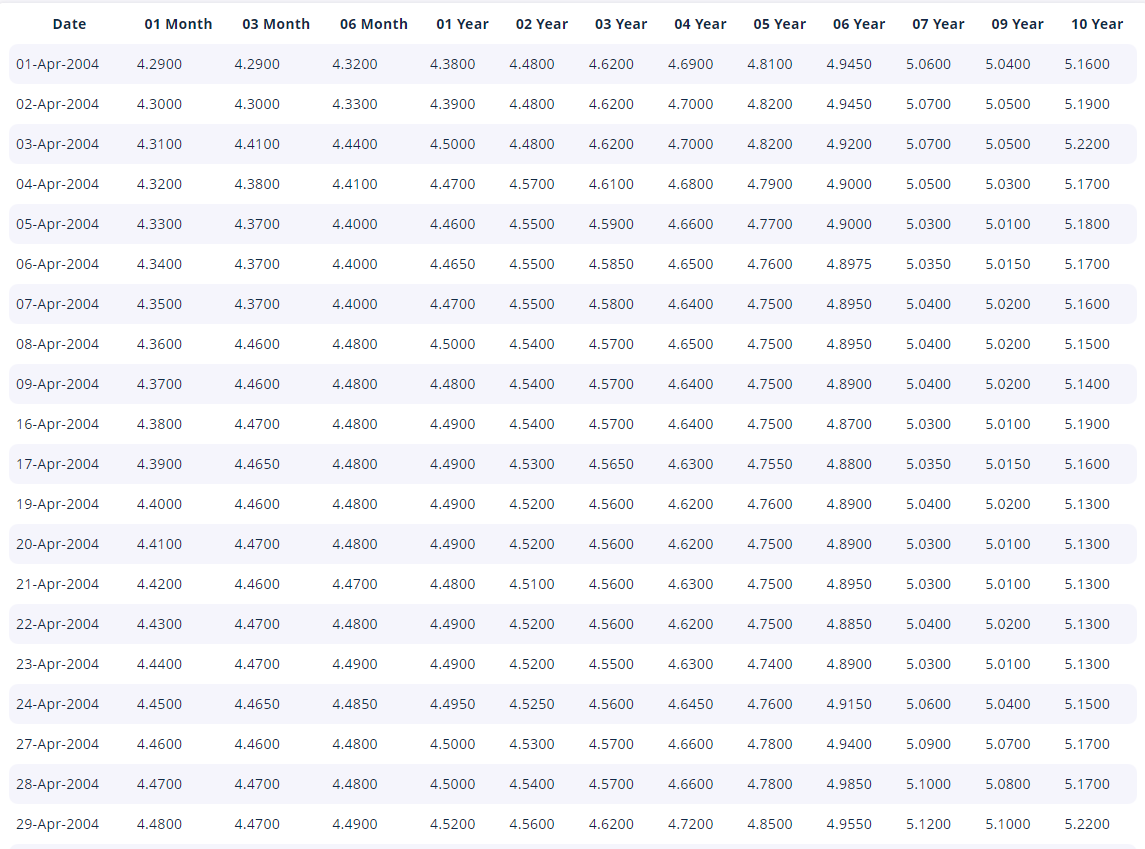The height and width of the screenshot is (849, 1145).
Task: Click 07 Year value 5.0900 for 27-Apr-2004
Action: 928,744
